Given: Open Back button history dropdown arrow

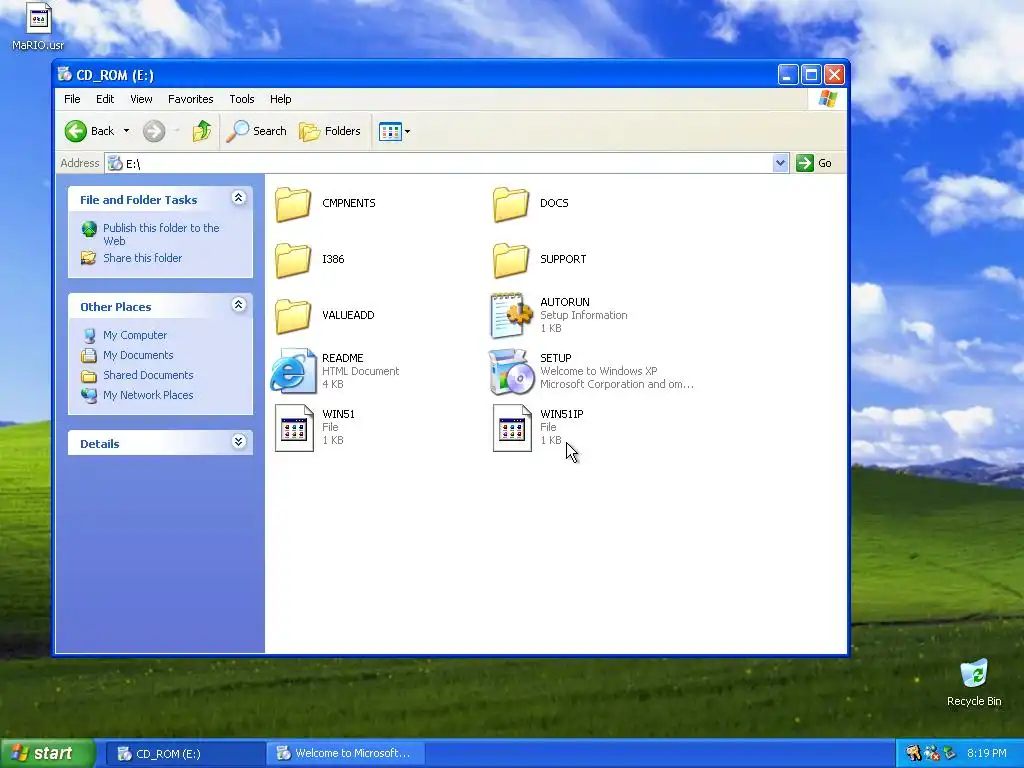Looking at the screenshot, I should click(x=127, y=131).
